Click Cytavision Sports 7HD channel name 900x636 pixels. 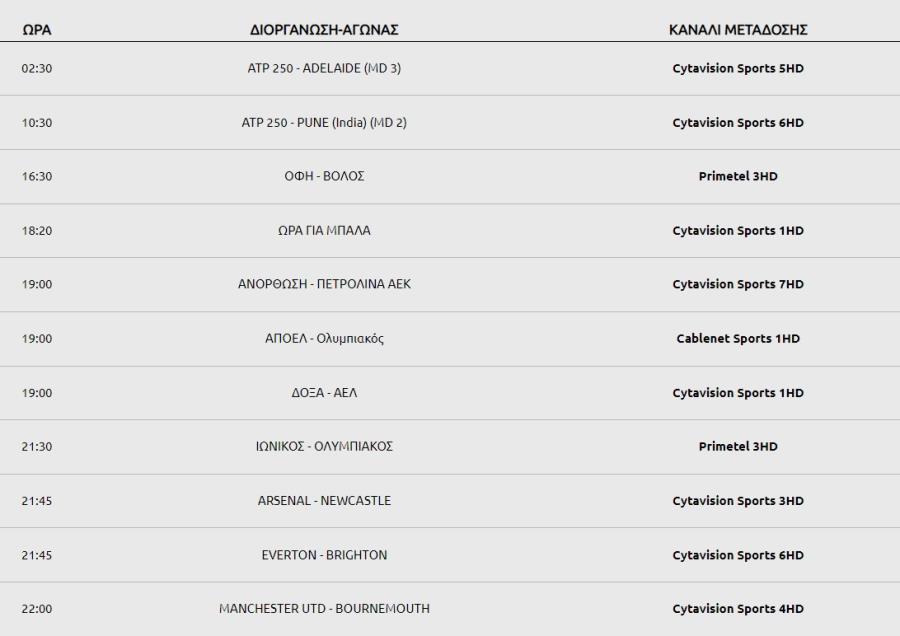[738, 284]
